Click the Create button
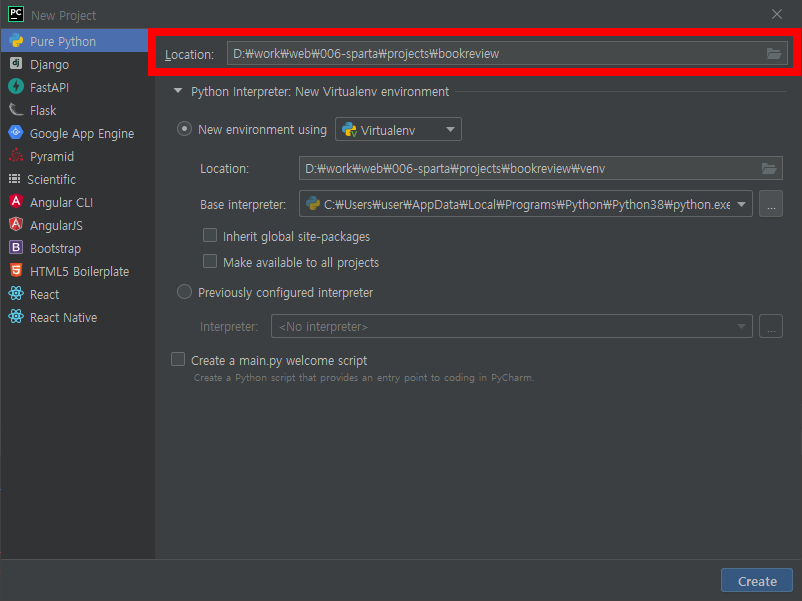Viewport: 802px width, 601px height. tap(757, 581)
